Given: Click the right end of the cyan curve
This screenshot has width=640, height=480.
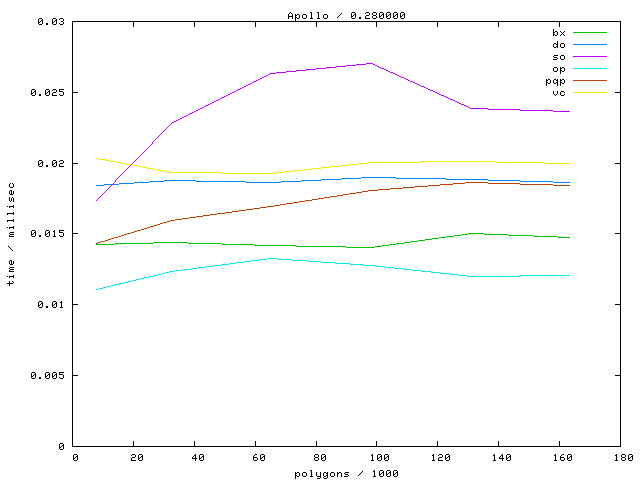Looking at the screenshot, I should tap(569, 275).
